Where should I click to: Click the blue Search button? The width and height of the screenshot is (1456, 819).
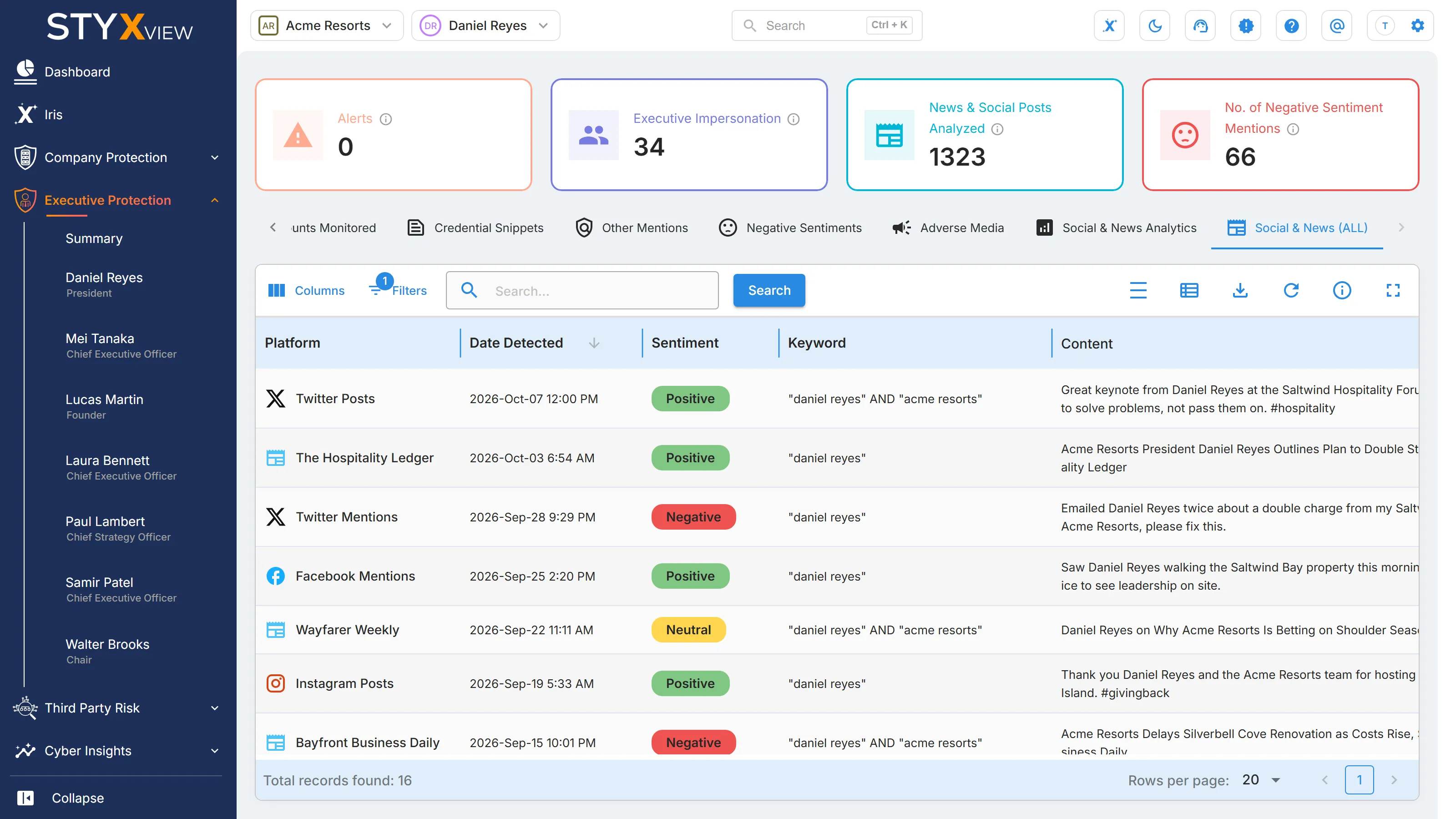click(768, 290)
